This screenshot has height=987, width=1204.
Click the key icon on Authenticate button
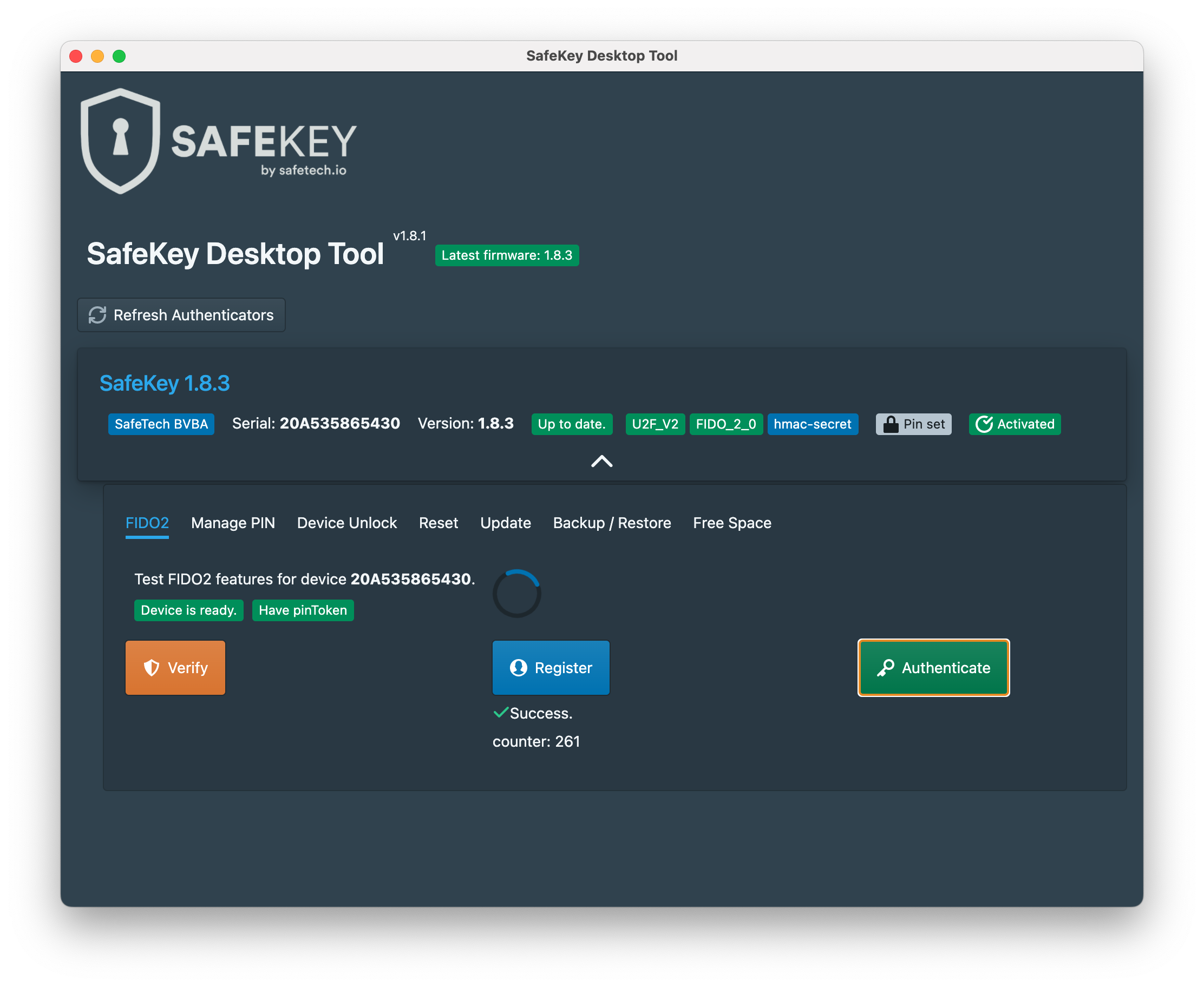[x=885, y=668]
